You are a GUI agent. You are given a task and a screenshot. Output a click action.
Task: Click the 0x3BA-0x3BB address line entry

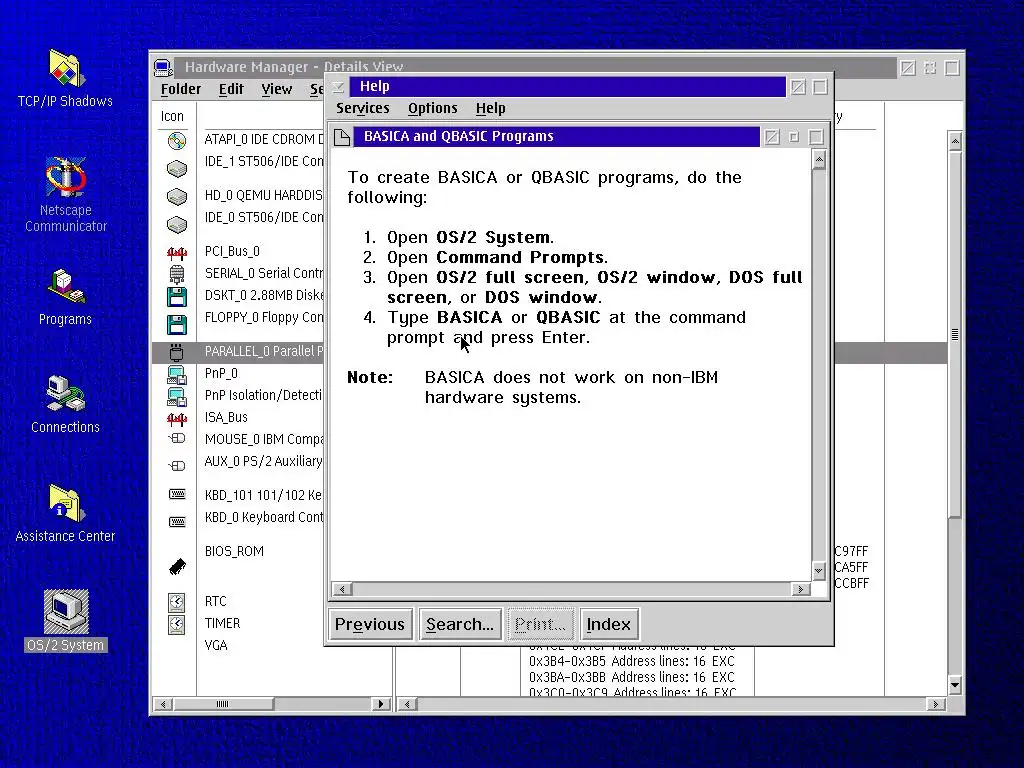click(x=632, y=677)
